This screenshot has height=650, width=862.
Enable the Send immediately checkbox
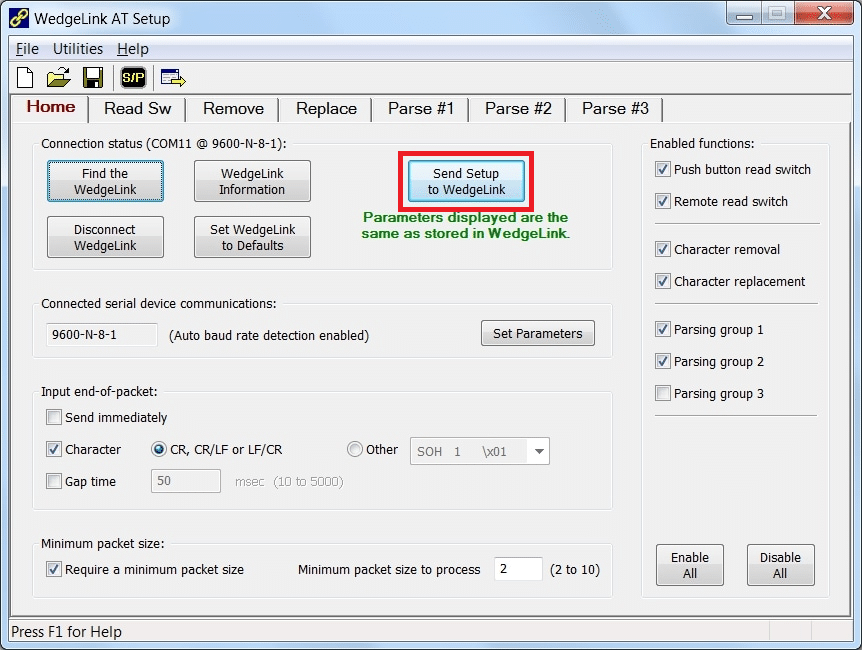pyautogui.click(x=54, y=417)
